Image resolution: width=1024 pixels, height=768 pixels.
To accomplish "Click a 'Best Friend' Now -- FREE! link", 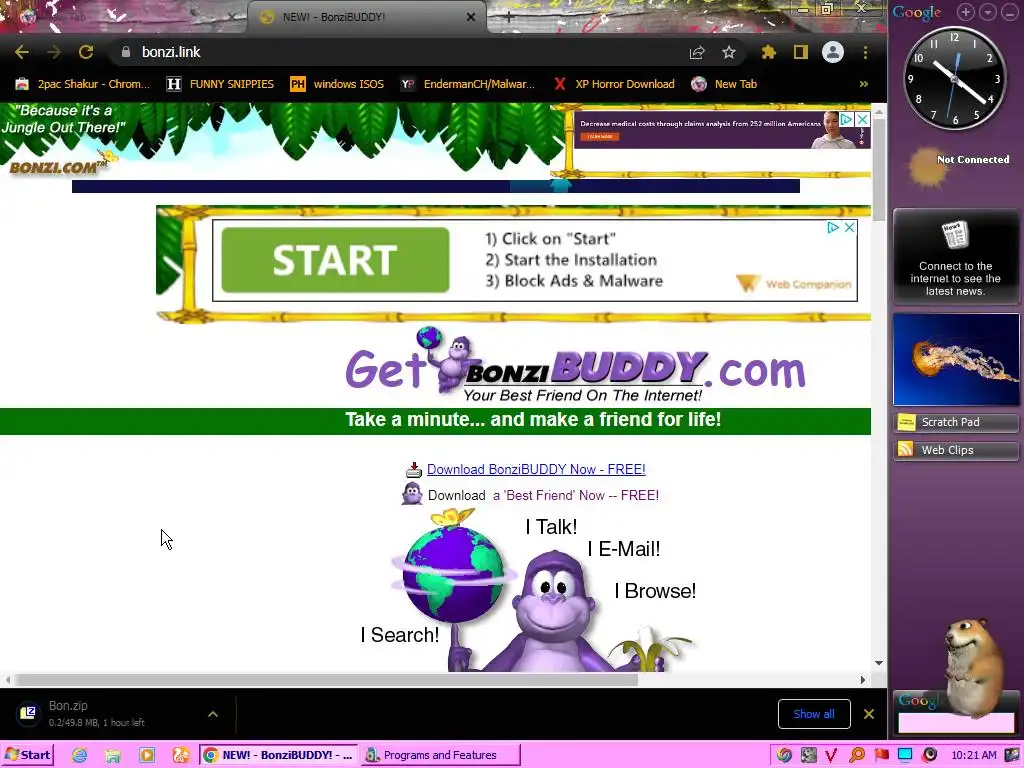I will (576, 495).
